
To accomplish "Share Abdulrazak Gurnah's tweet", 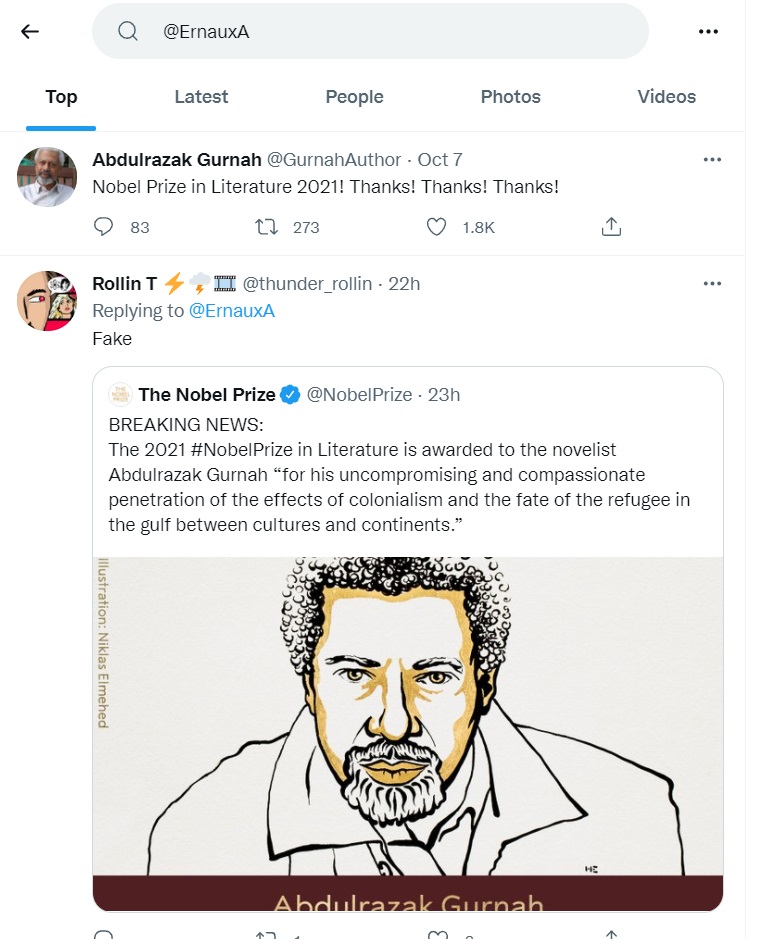I will (x=611, y=227).
